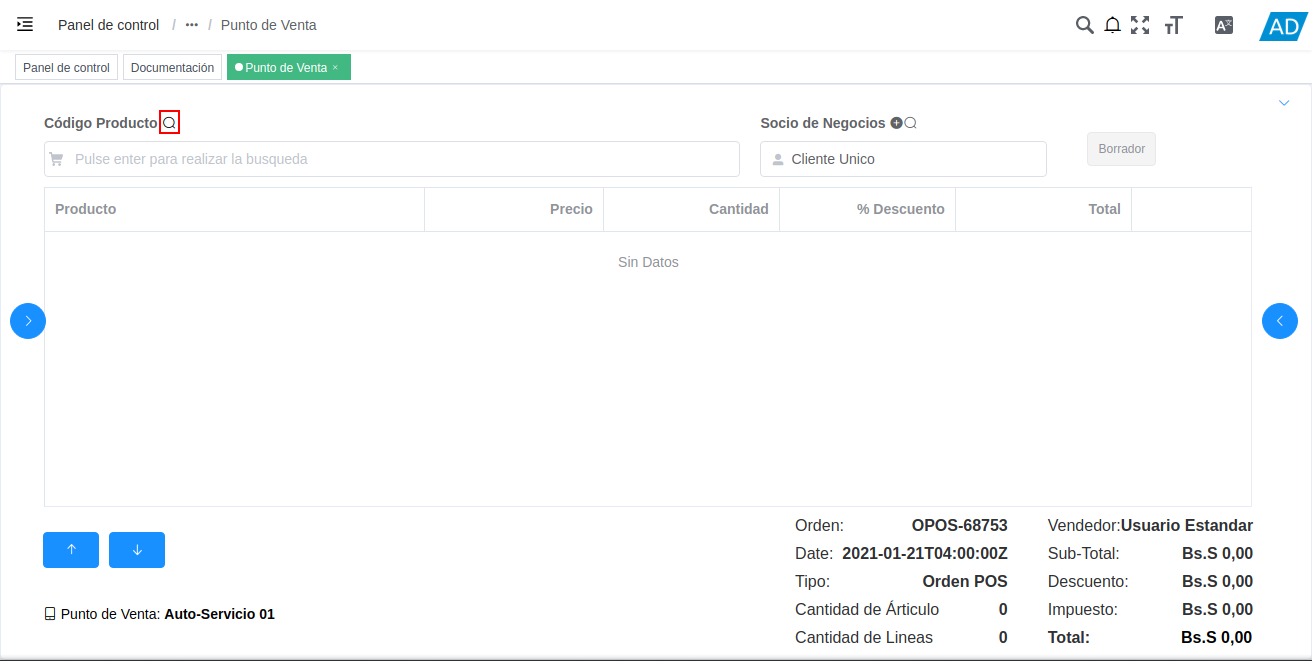Collapse the header using the top-right chevron
This screenshot has width=1312, height=661.
[x=1284, y=102]
